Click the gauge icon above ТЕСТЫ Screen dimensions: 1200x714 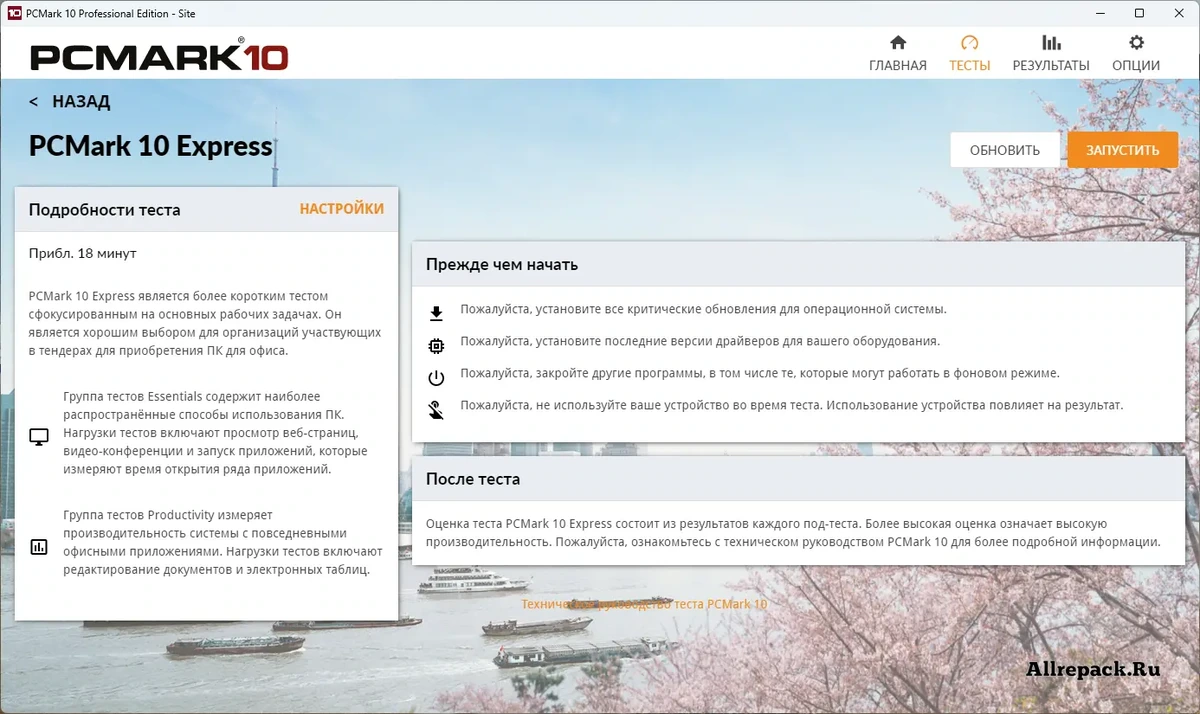(x=969, y=43)
